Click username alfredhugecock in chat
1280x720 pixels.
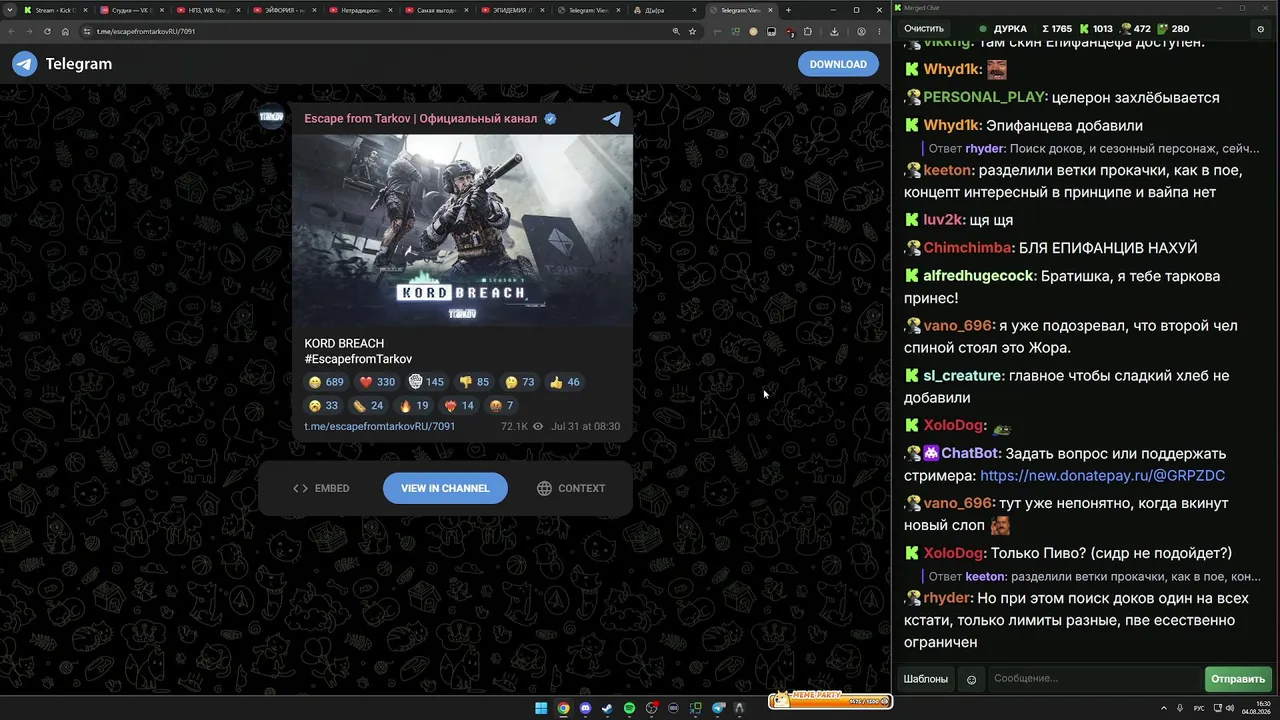click(x=979, y=276)
